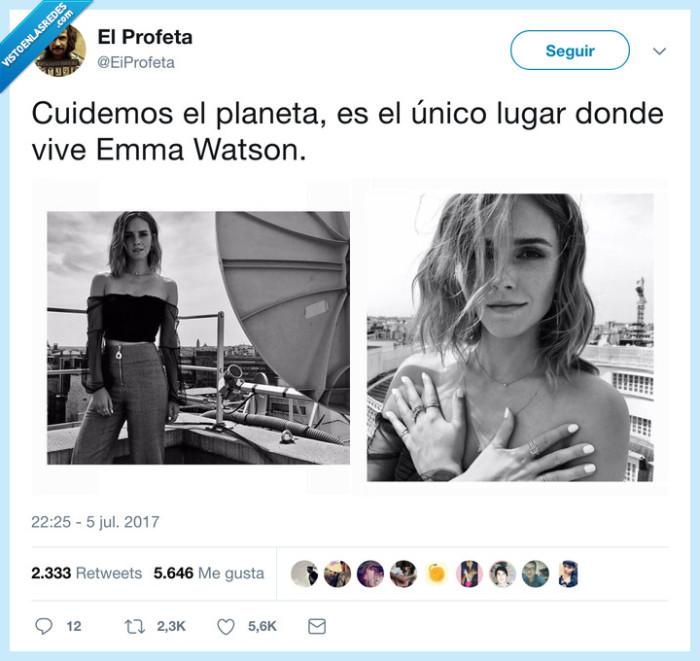The height and width of the screenshot is (661, 700).
Task: Open the orange-circle liker avatar
Action: (x=436, y=574)
